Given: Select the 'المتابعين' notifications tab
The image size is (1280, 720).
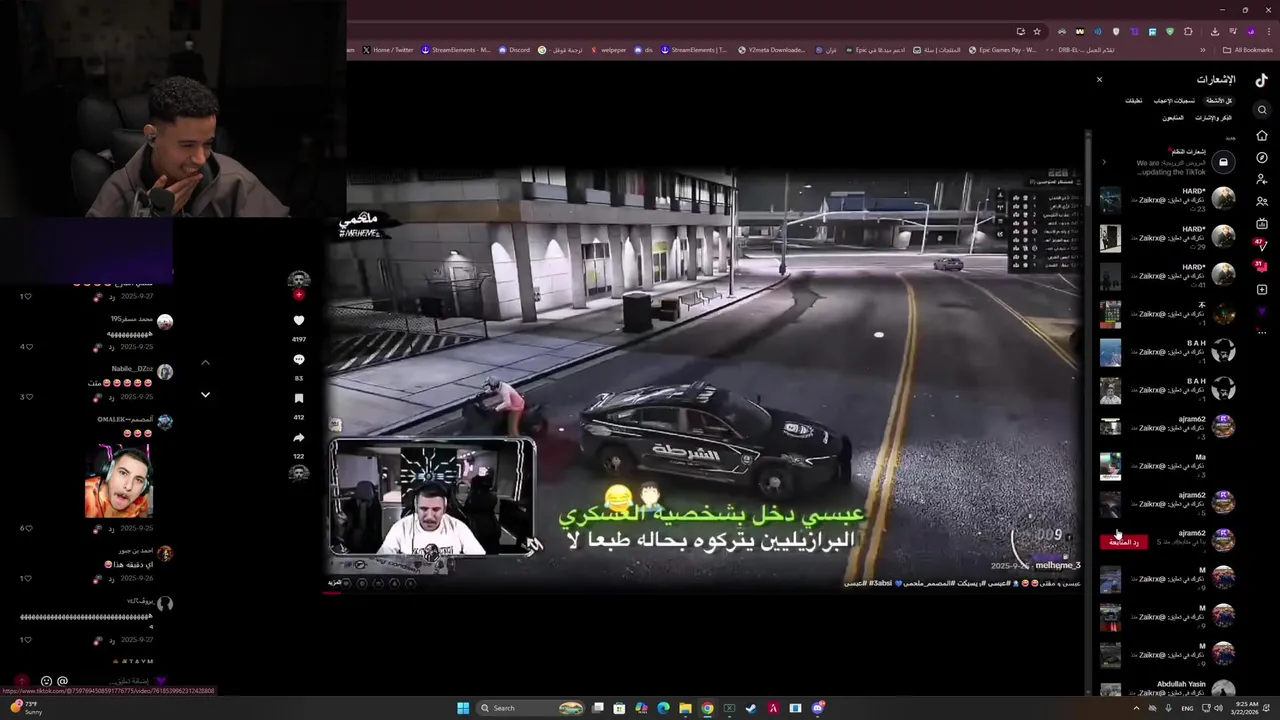Looking at the screenshot, I should 1172,118.
